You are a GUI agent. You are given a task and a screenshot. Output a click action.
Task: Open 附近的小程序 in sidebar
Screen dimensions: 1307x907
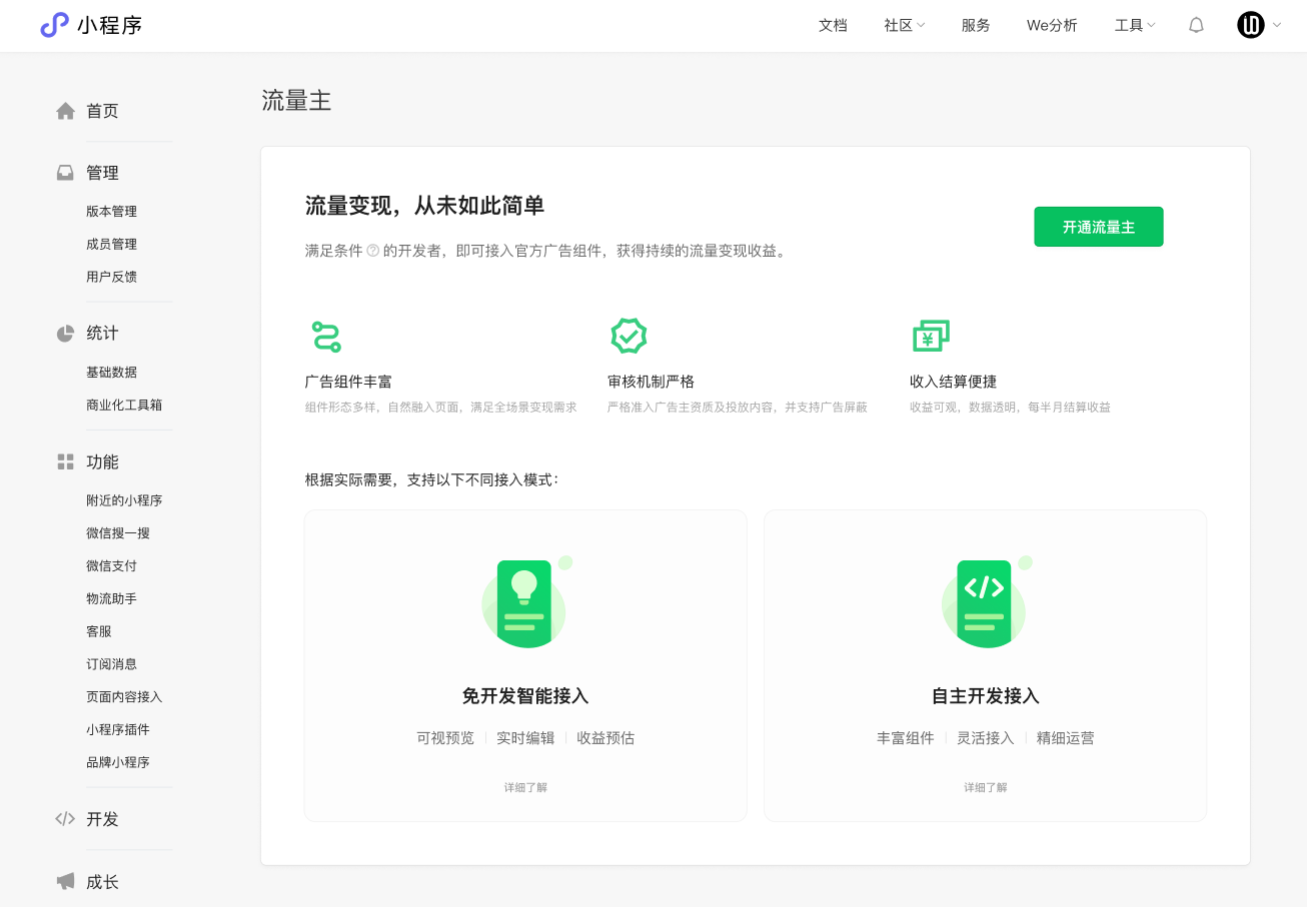click(124, 501)
